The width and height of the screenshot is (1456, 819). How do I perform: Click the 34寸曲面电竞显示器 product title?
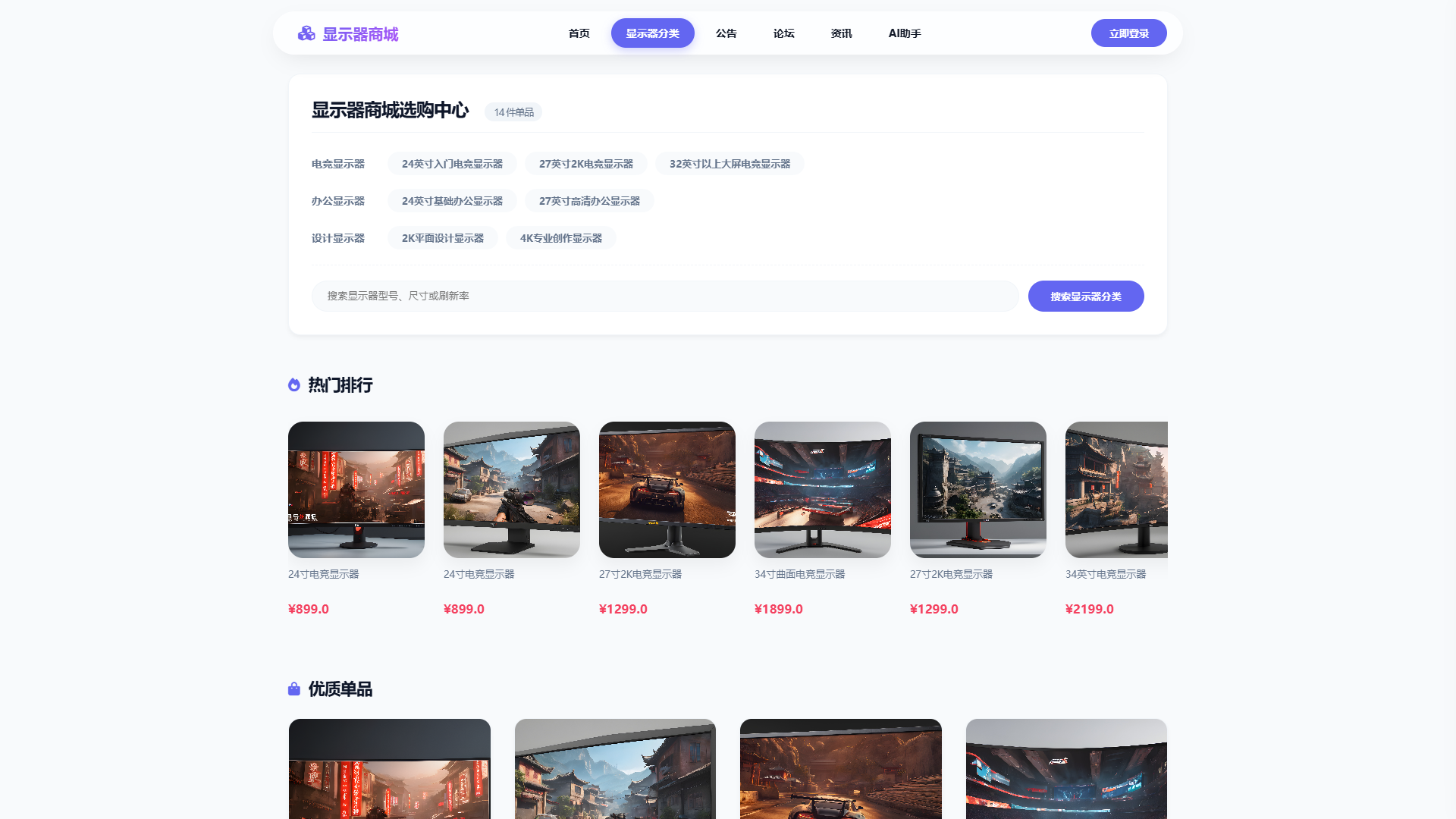[799, 574]
